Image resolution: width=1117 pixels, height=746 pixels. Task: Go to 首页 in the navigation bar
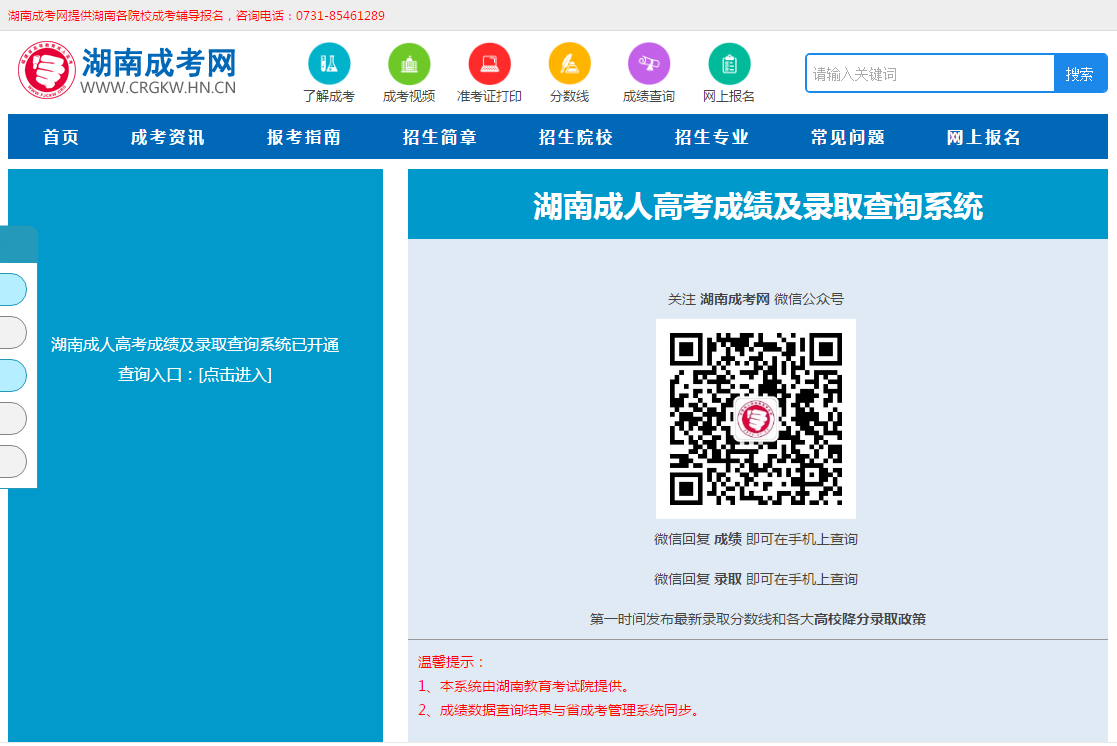click(61, 137)
